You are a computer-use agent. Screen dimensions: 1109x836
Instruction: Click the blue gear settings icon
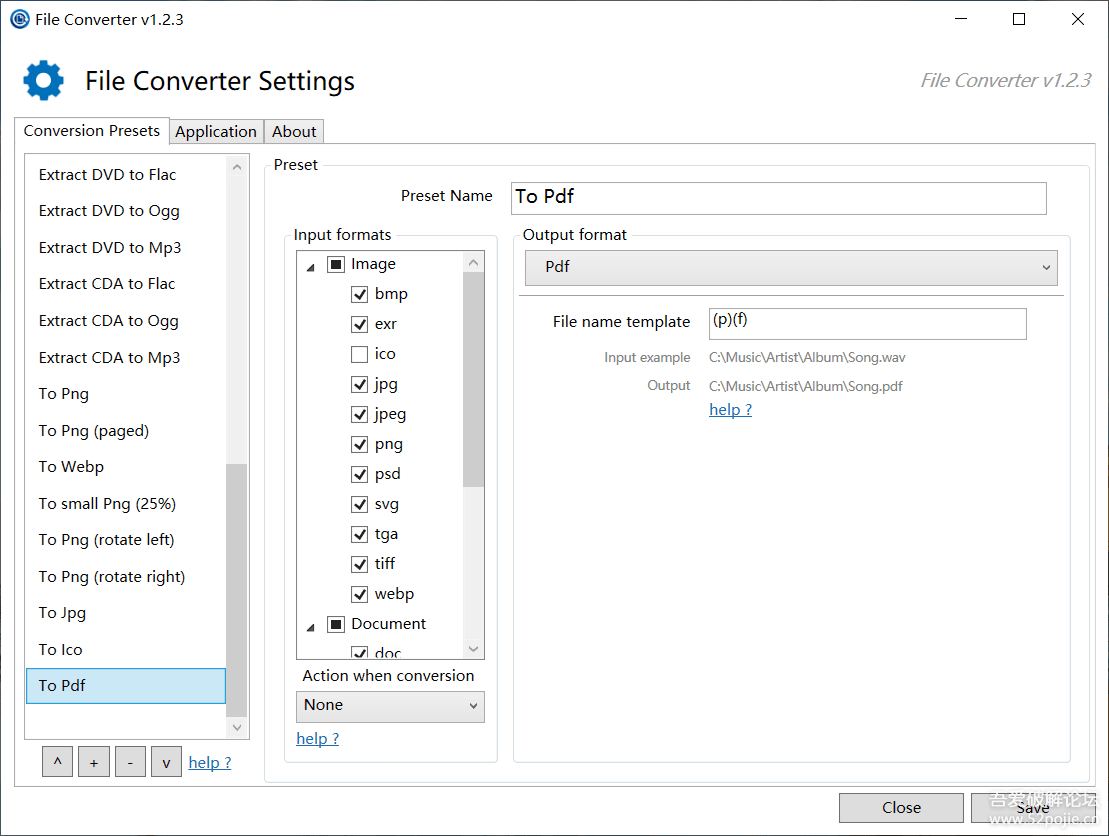(43, 81)
